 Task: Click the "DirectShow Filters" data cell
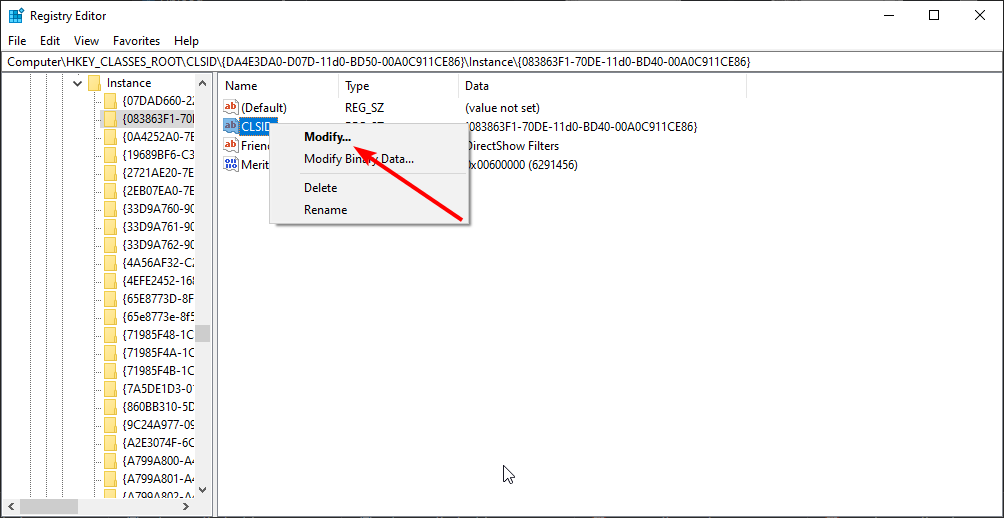click(x=512, y=146)
